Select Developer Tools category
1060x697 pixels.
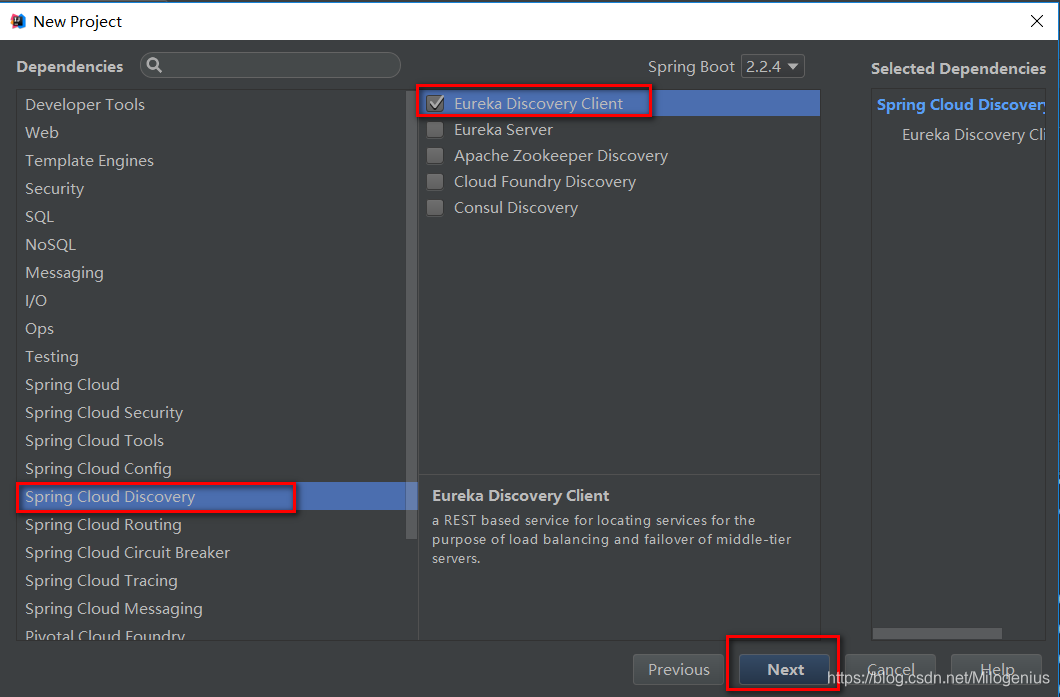point(211,105)
